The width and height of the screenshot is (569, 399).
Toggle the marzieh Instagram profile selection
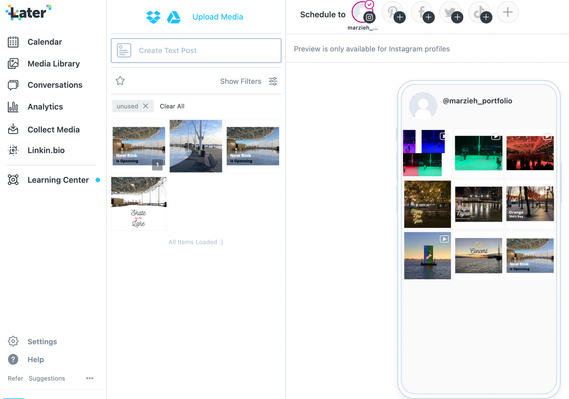(363, 12)
